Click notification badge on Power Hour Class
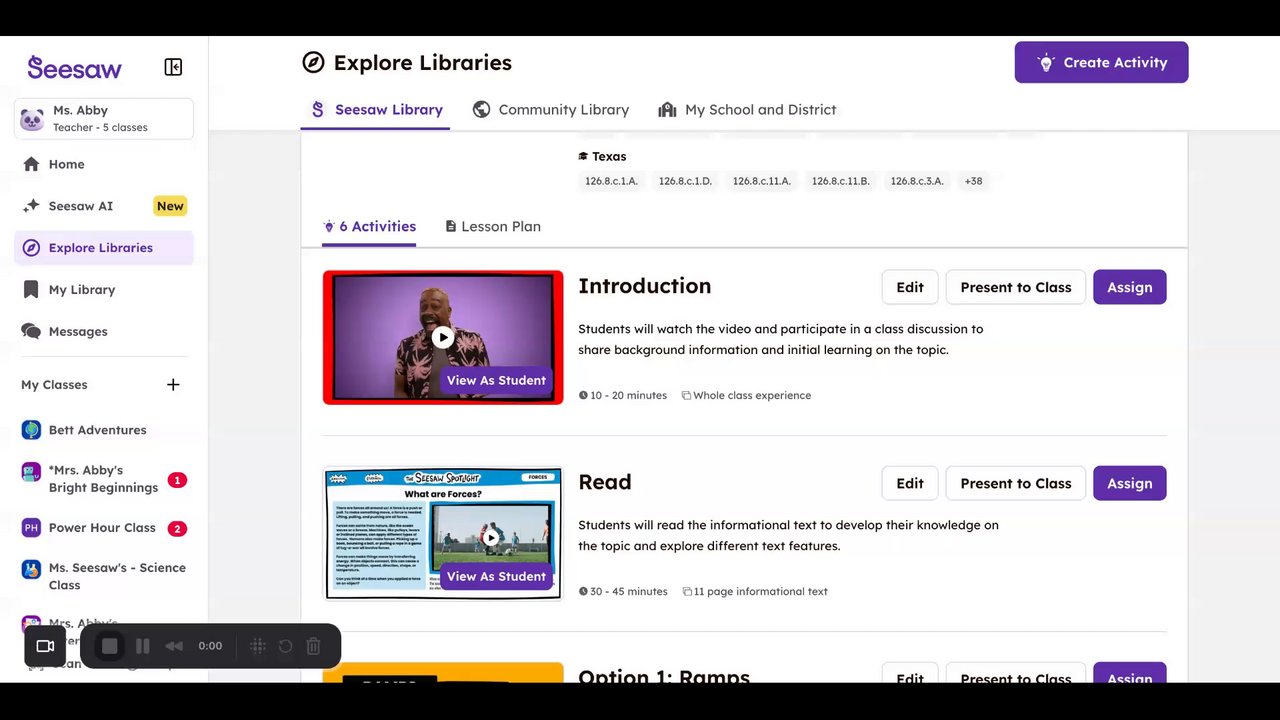Viewport: 1280px width, 720px height. (x=177, y=529)
